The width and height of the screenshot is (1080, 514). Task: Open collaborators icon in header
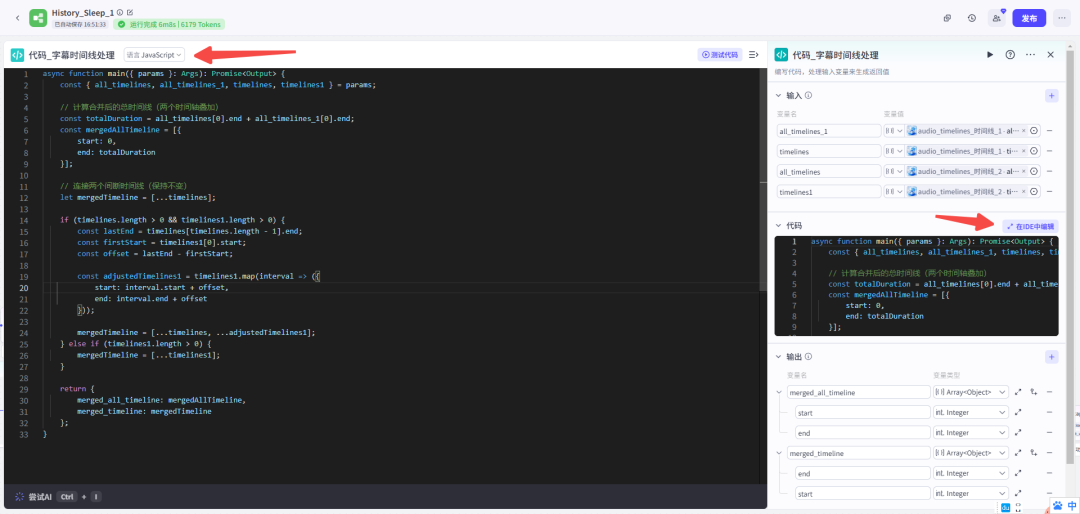[x=996, y=19]
